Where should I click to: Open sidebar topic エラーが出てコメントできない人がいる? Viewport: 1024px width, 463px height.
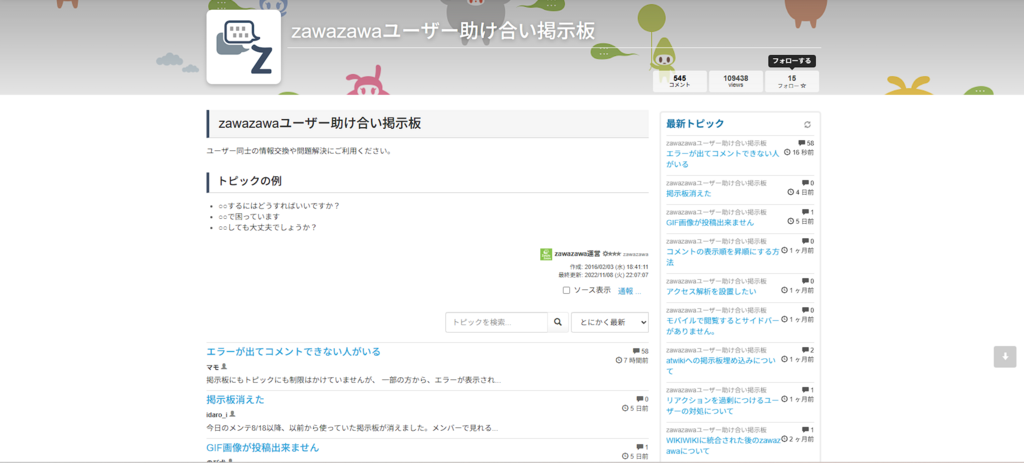[x=723, y=159]
